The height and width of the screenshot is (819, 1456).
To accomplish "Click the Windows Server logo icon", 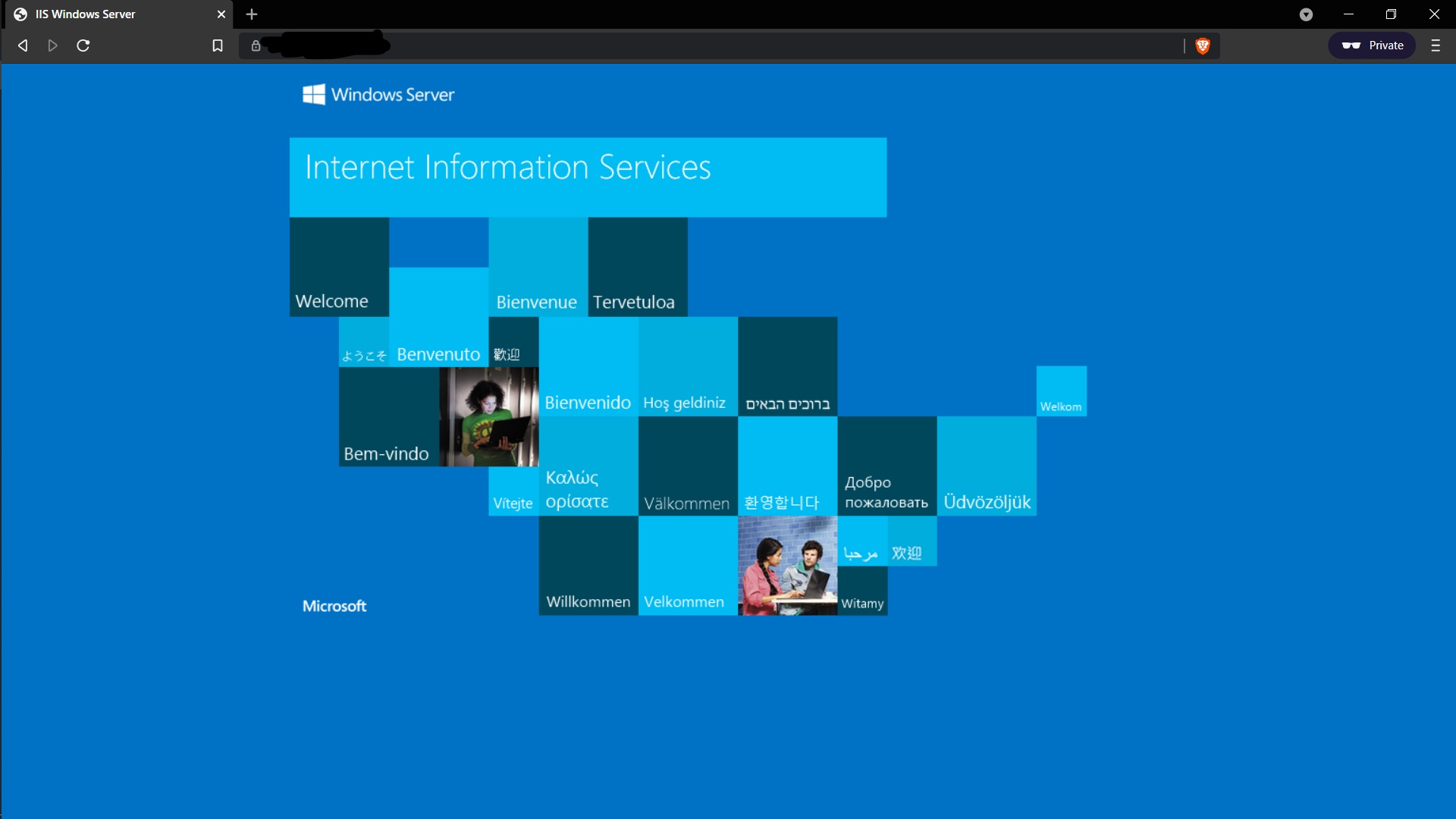I will 313,94.
